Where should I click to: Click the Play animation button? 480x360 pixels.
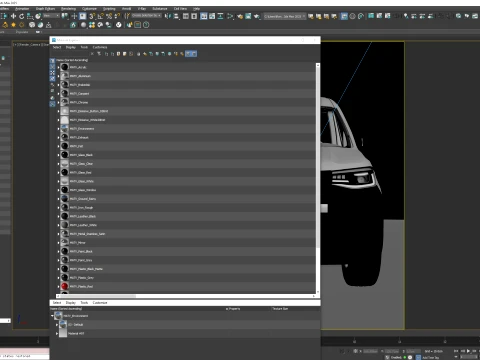pos(468,351)
